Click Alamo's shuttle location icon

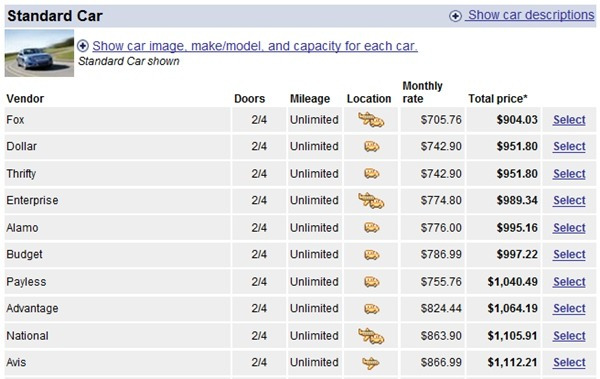372,228
